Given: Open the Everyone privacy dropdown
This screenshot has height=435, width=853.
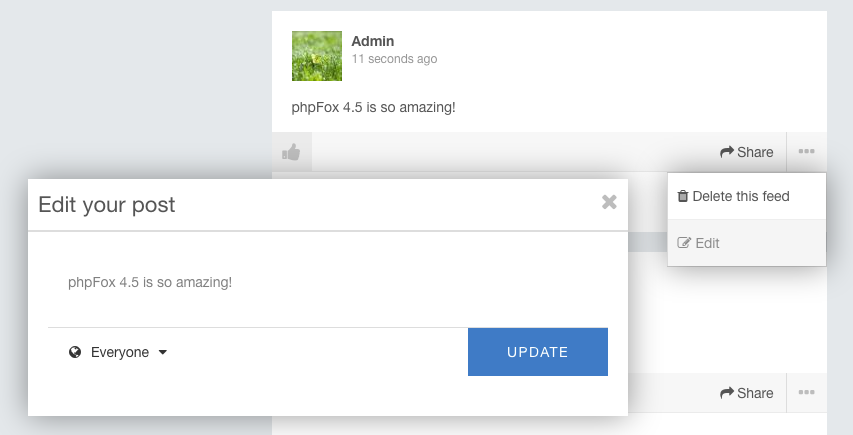Looking at the screenshot, I should click(119, 352).
